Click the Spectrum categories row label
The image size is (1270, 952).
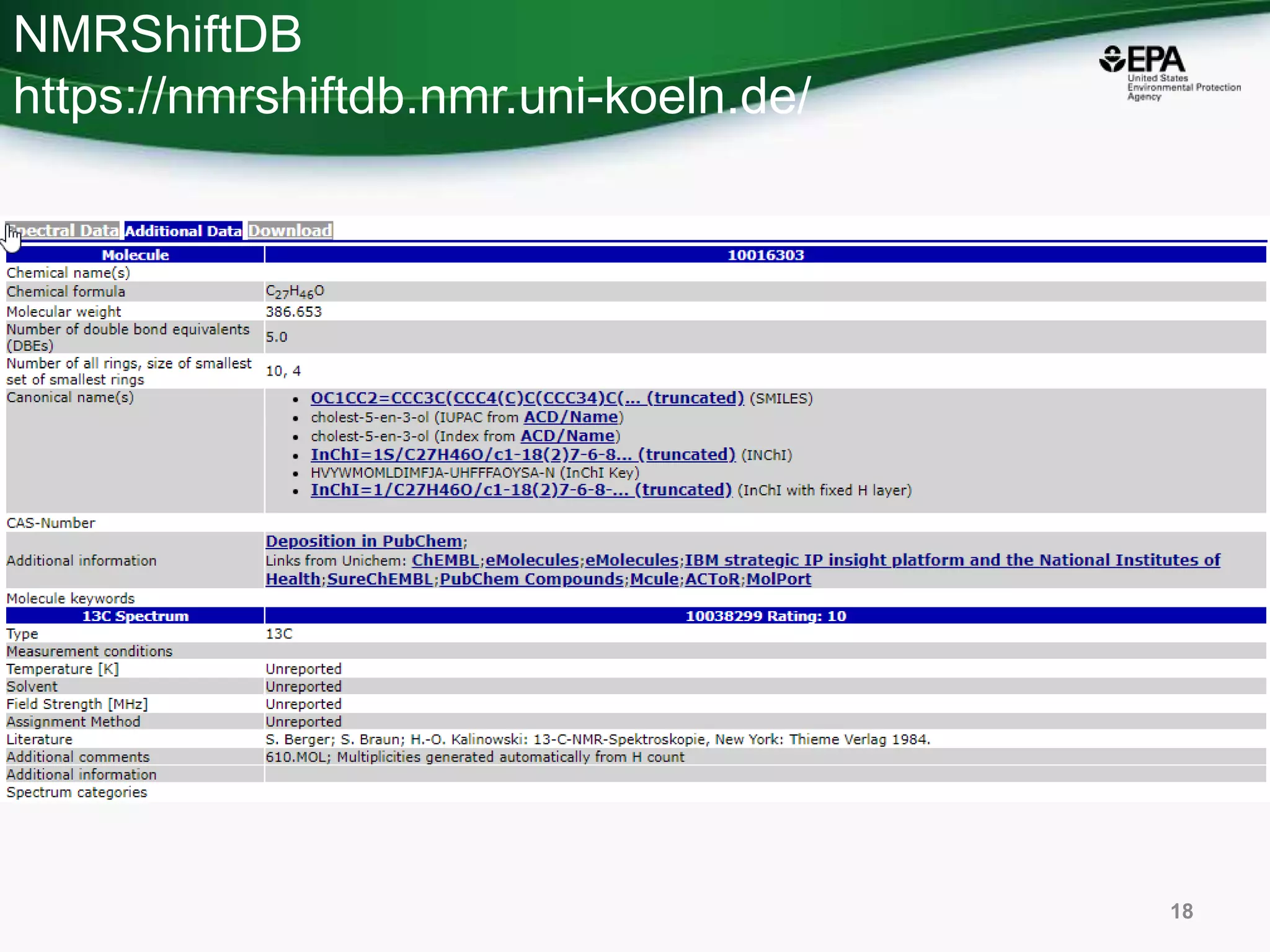click(x=77, y=792)
